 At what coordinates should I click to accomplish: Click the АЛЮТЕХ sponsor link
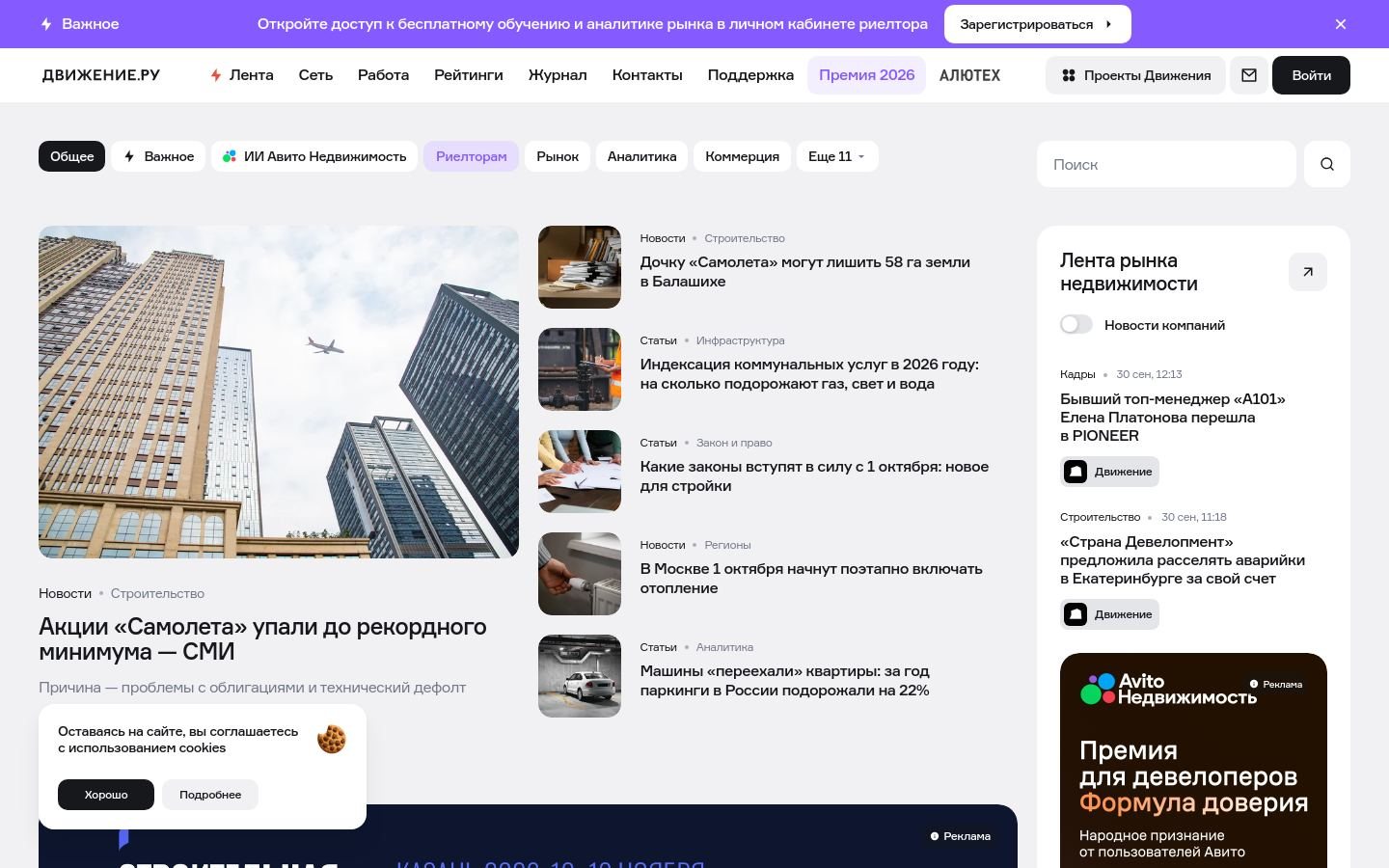point(969,75)
